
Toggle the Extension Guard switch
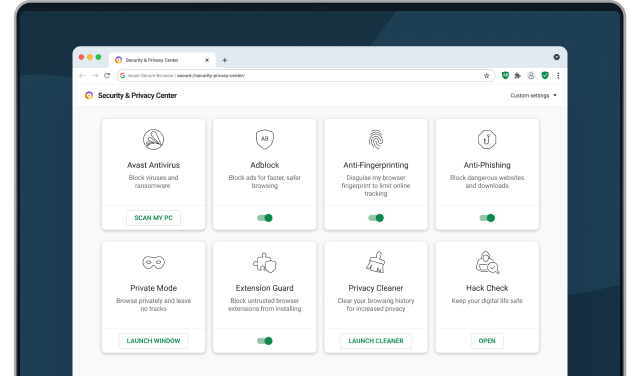tap(264, 341)
